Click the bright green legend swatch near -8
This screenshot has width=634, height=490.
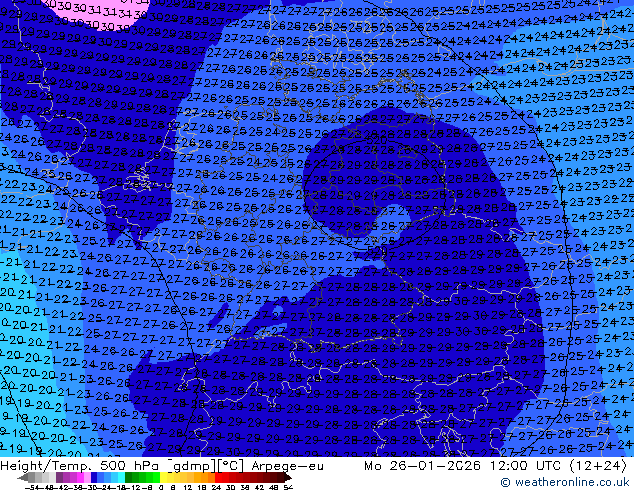(x=156, y=477)
